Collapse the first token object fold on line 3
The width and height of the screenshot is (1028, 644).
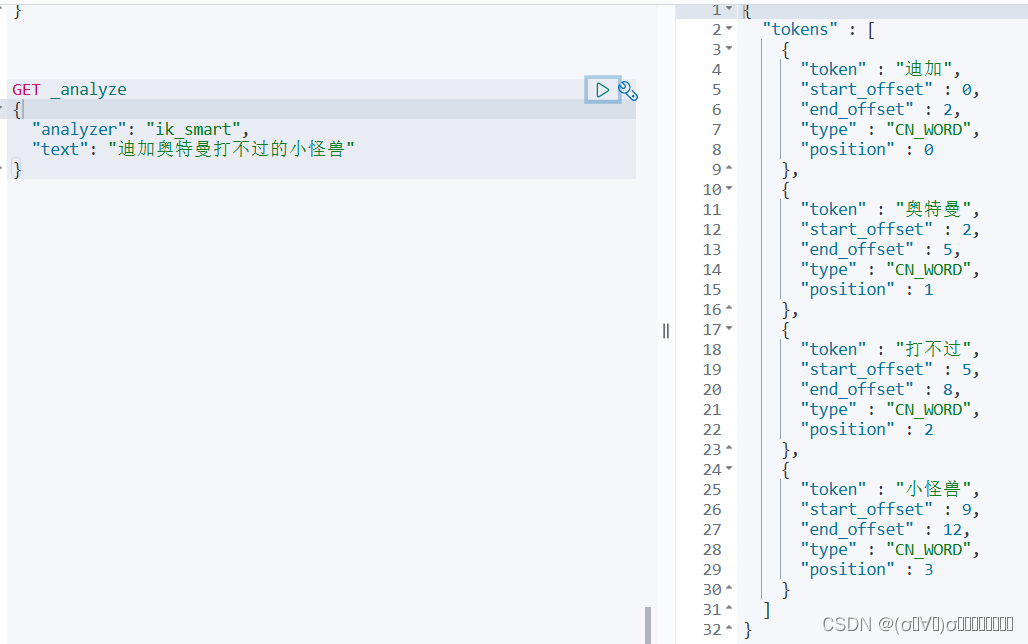[729, 49]
